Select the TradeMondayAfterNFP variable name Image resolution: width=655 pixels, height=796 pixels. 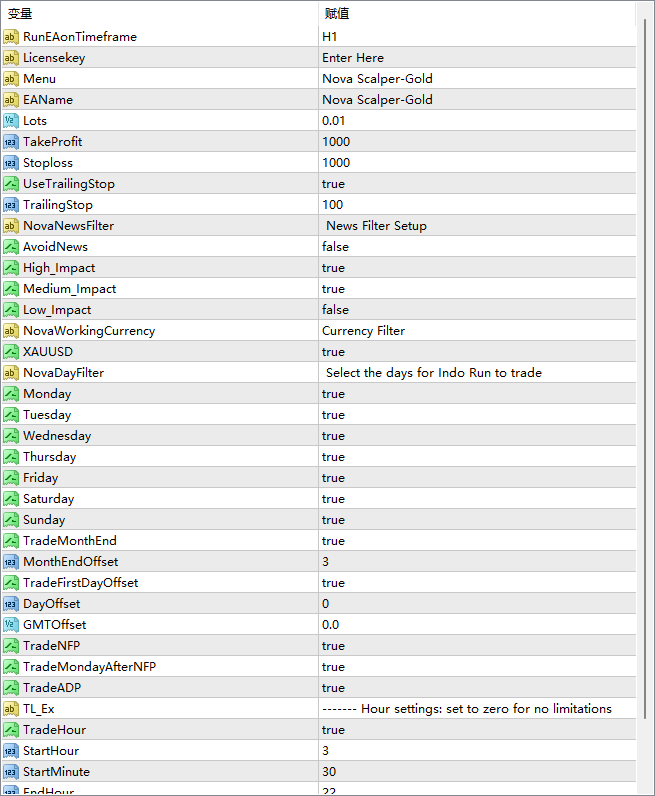(89, 667)
